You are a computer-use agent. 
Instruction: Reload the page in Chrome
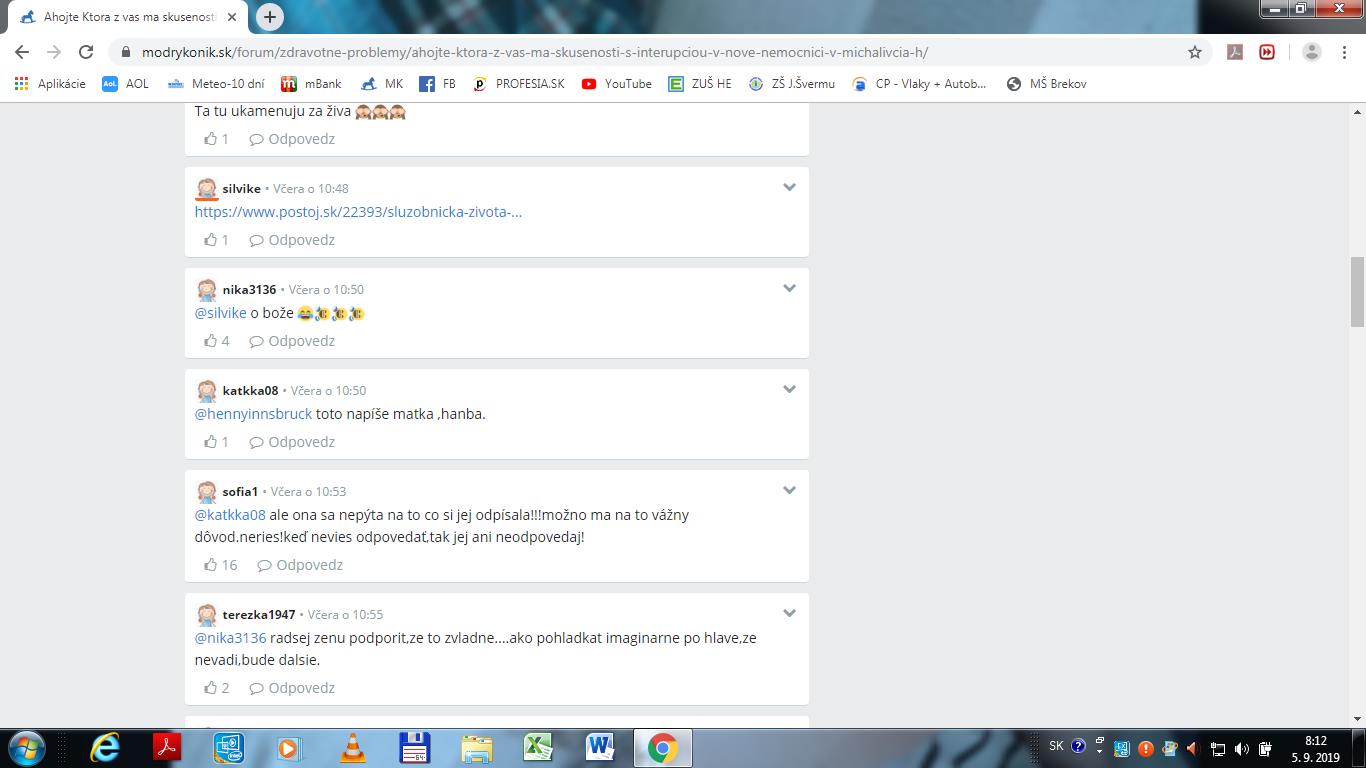point(86,52)
